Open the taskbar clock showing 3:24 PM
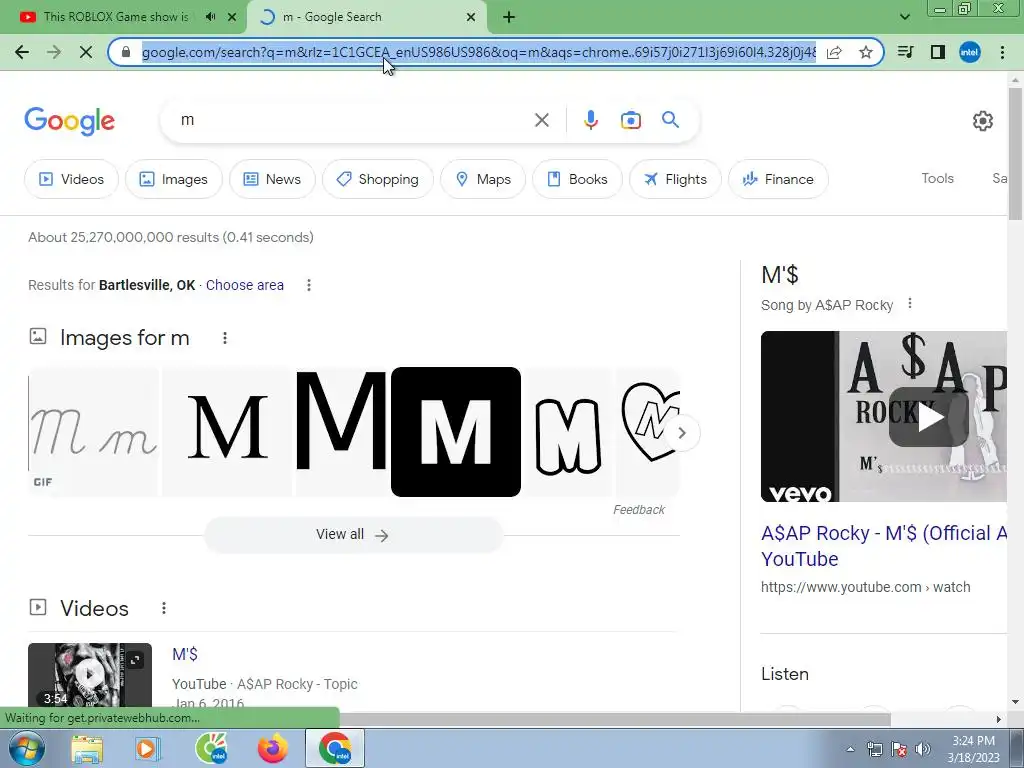This screenshot has height=768, width=1024. pos(973,749)
